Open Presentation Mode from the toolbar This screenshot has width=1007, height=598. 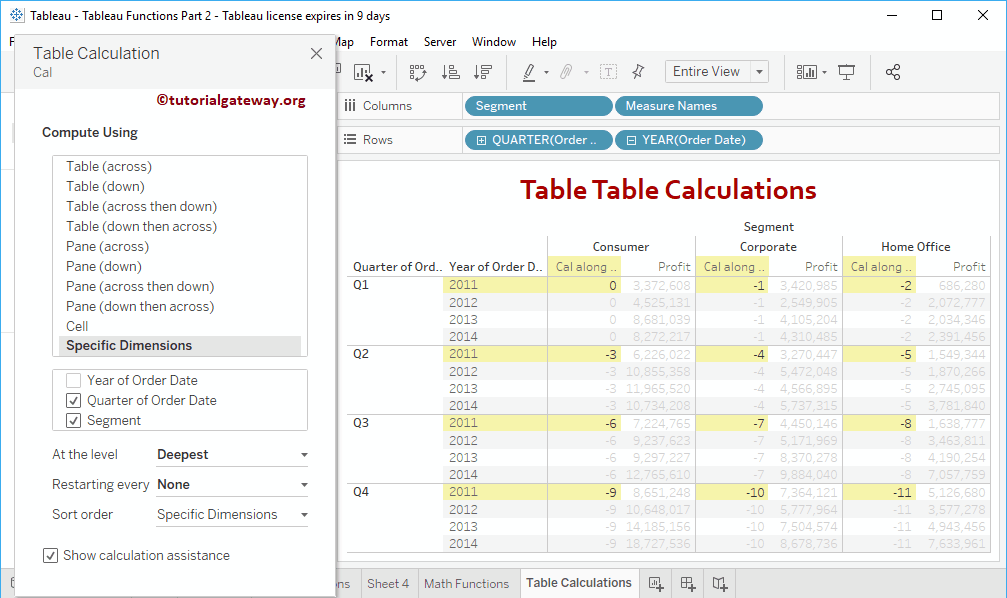(x=847, y=72)
